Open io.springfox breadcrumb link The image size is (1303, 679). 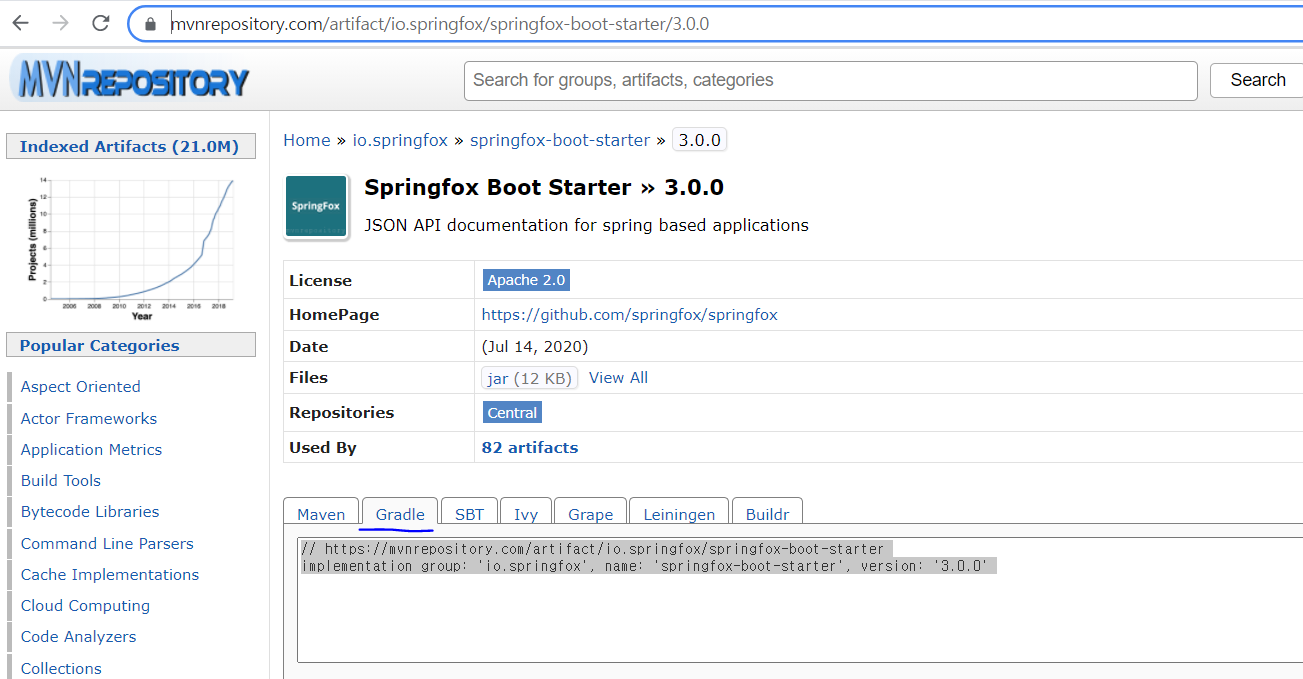coord(400,140)
